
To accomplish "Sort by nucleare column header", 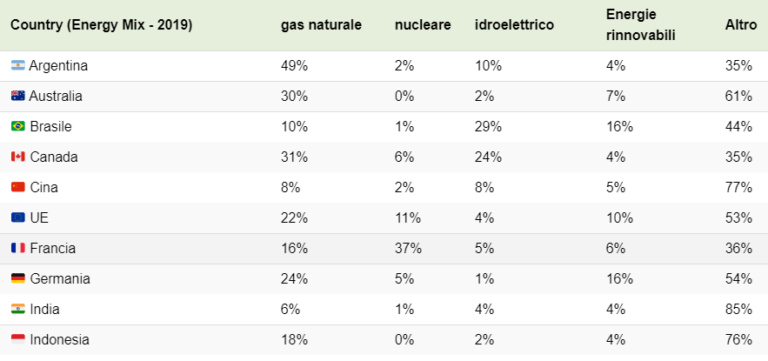I will click(423, 25).
